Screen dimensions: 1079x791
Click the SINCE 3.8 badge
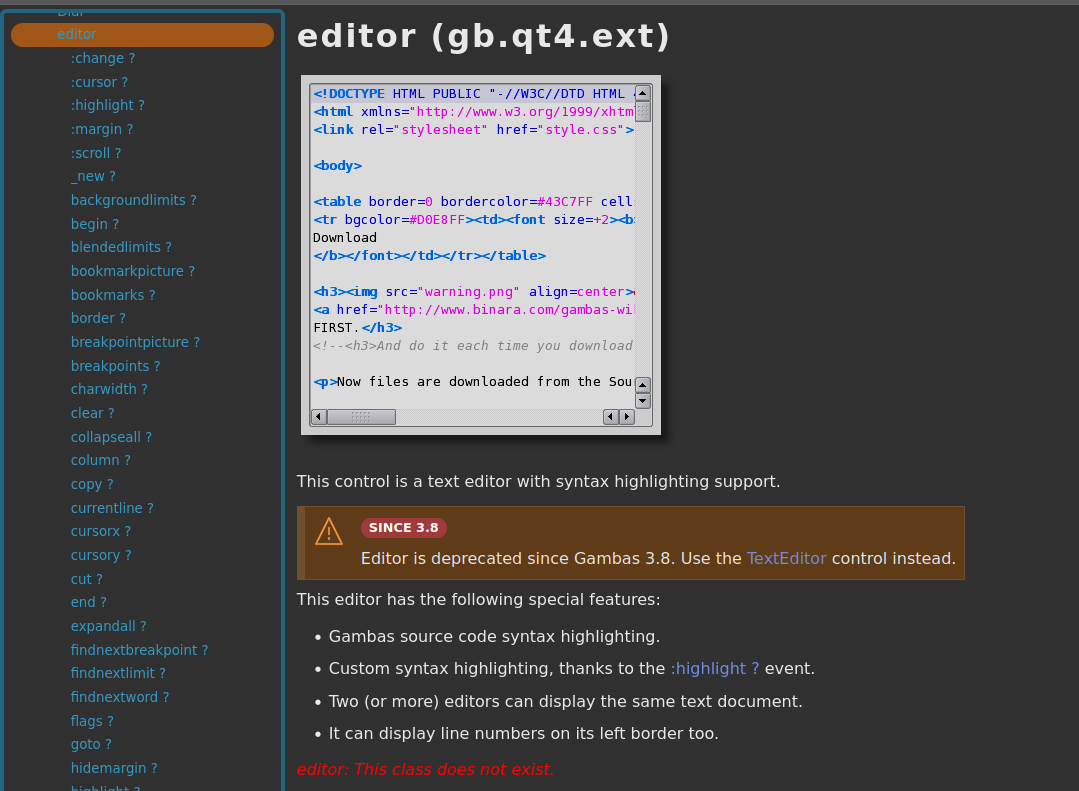click(x=403, y=528)
